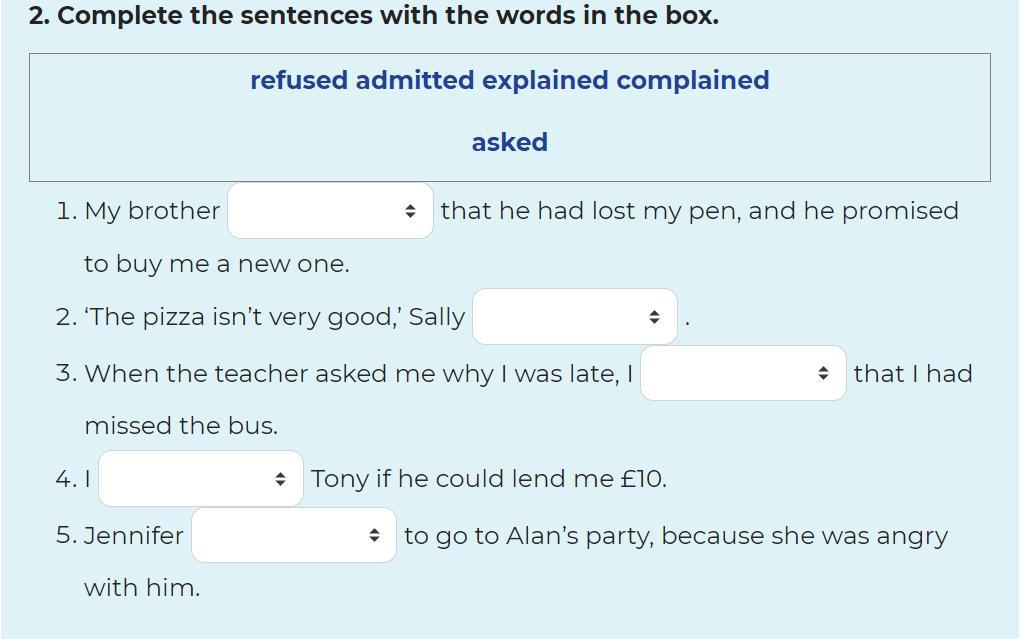Open the dropdown after "My brother"

pos(330,210)
